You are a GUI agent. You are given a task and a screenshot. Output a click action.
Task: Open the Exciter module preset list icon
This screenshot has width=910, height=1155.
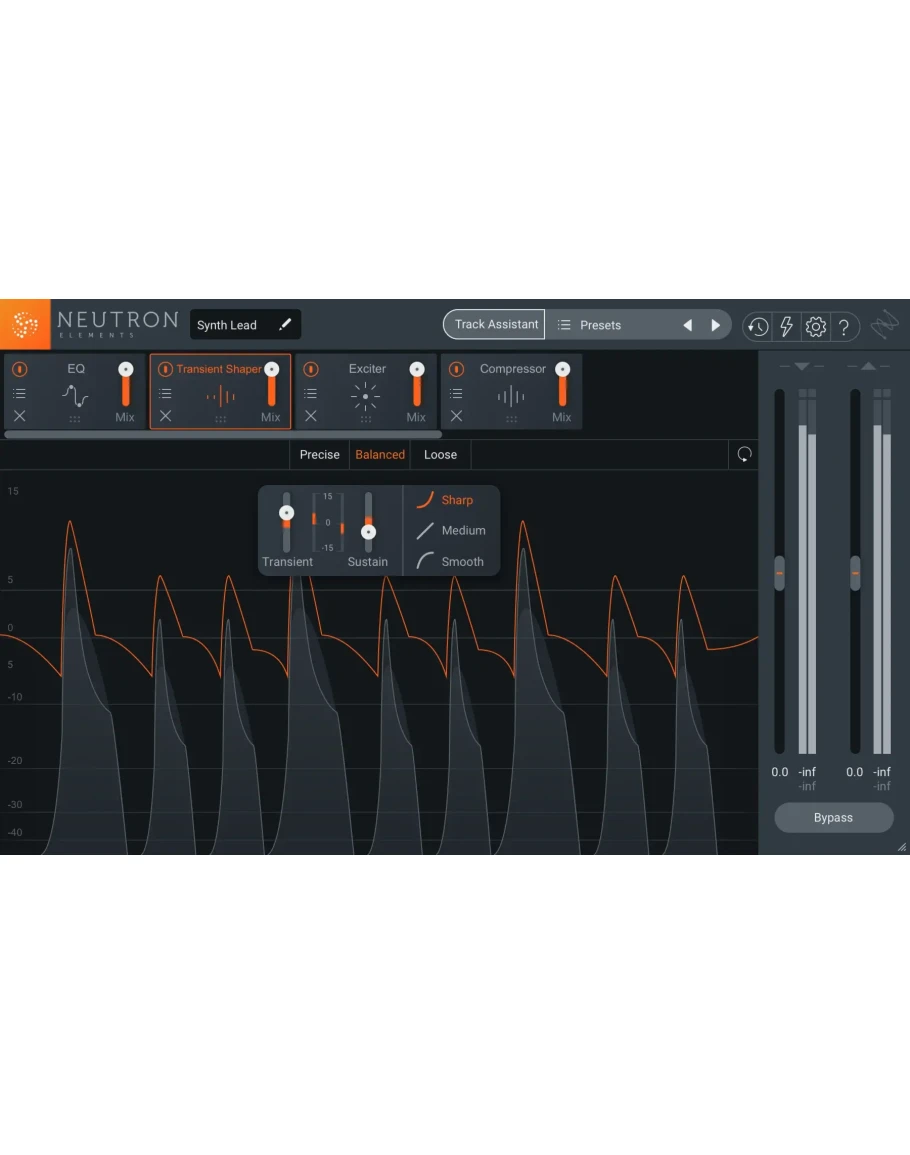click(311, 394)
